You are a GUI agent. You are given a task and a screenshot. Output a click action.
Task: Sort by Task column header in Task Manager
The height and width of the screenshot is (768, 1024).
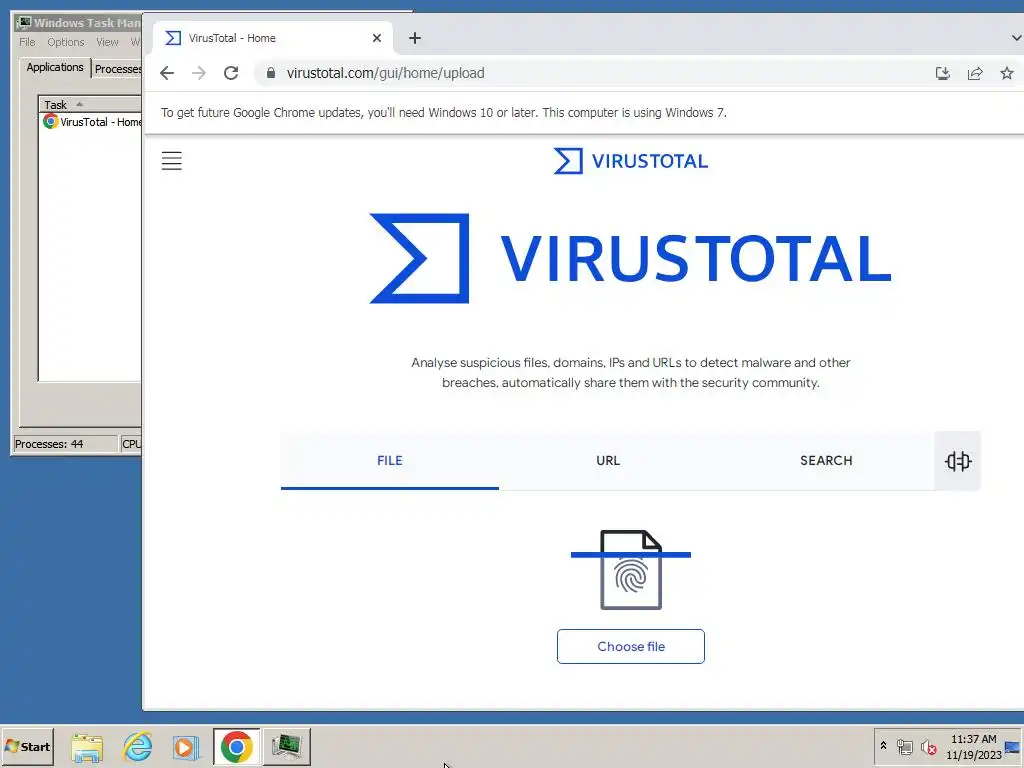[90, 104]
